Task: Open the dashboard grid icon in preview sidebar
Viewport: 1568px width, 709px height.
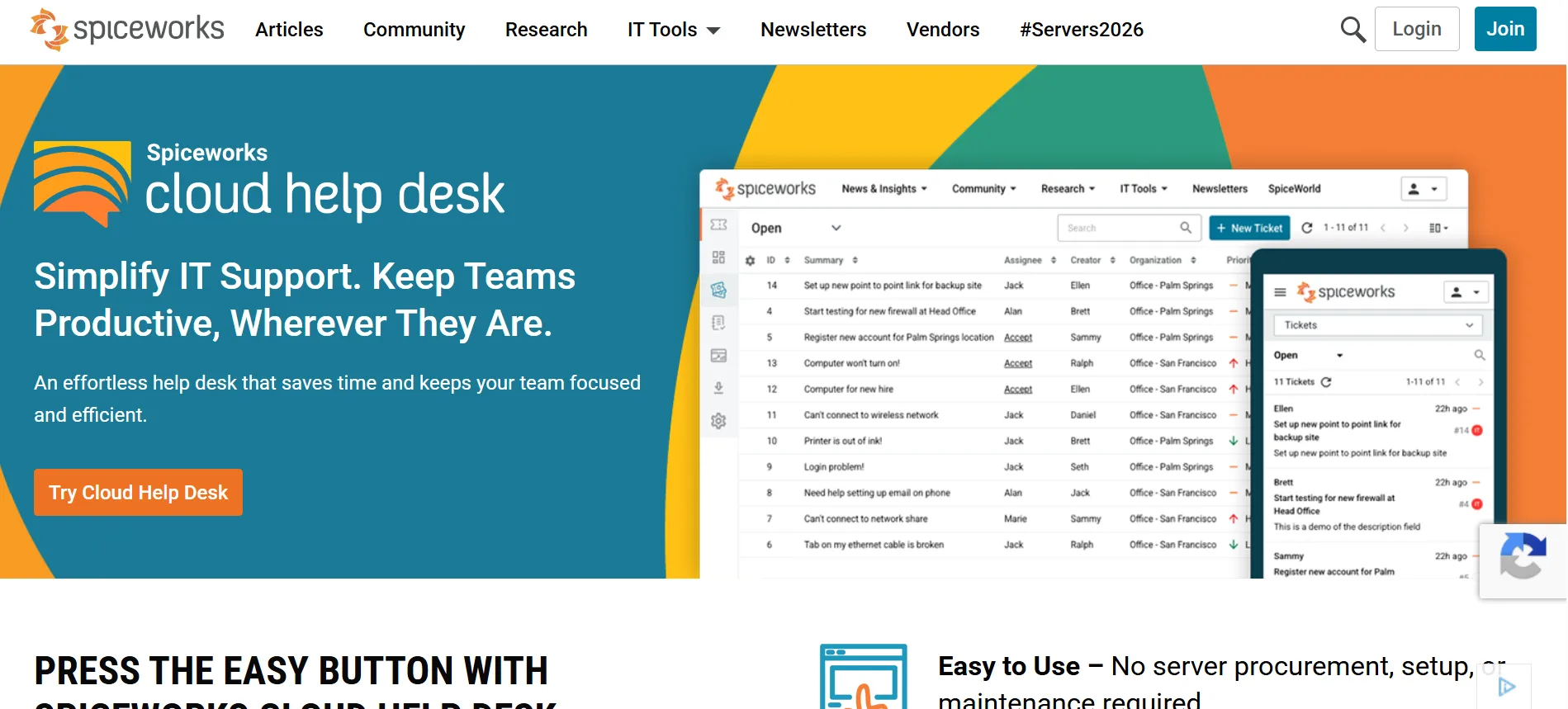Action: click(718, 258)
